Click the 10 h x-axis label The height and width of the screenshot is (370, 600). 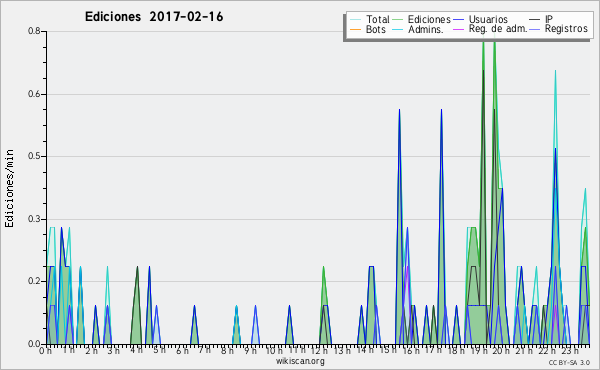(274, 351)
